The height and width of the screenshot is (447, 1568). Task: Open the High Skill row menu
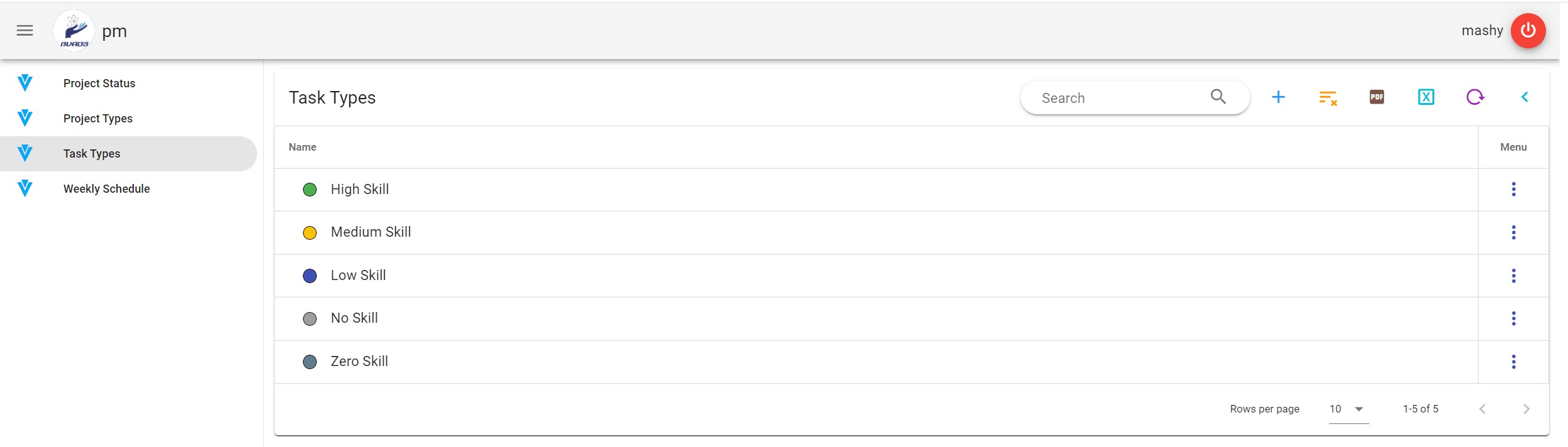[1513, 189]
